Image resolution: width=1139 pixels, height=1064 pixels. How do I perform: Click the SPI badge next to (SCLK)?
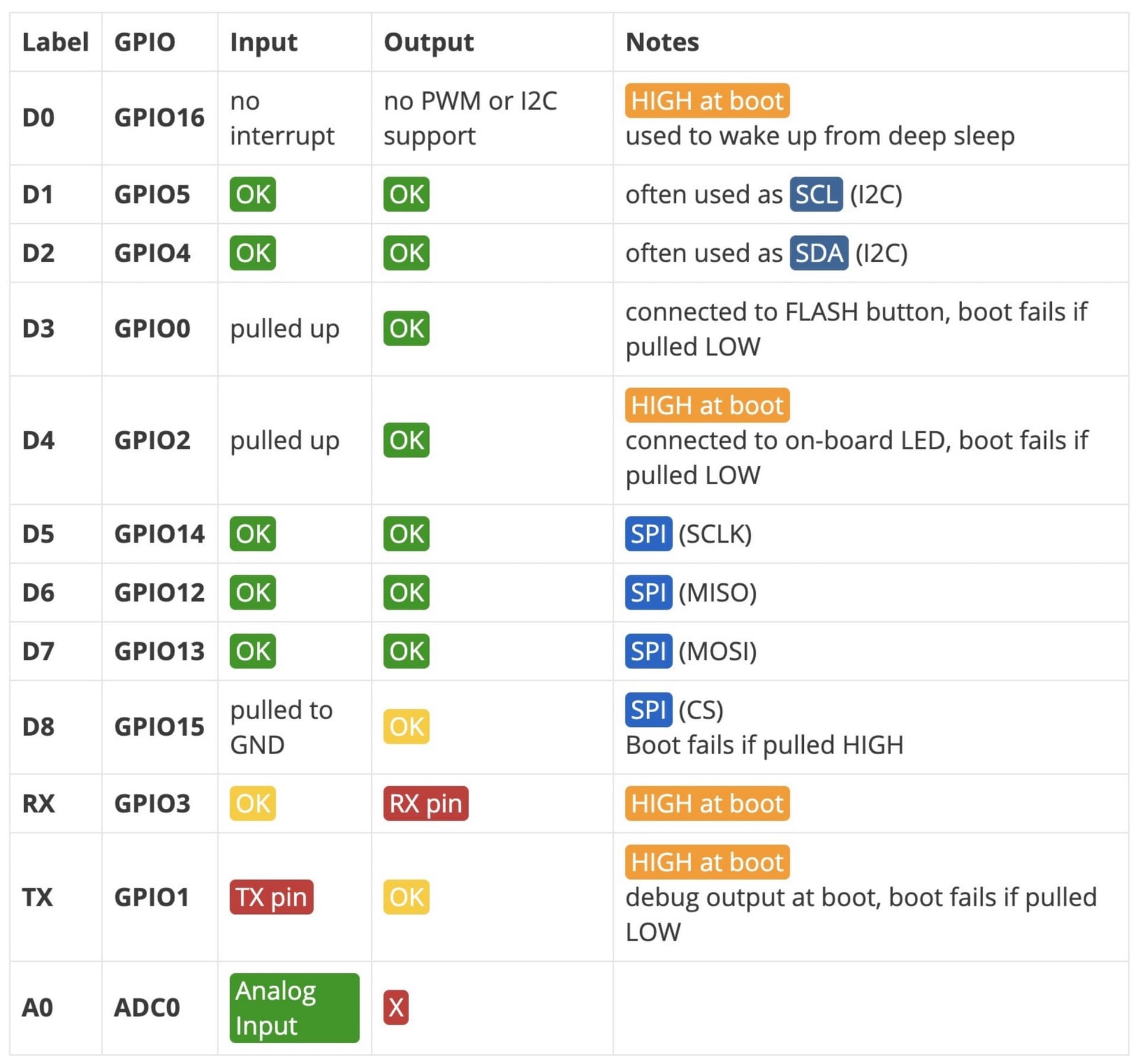(x=648, y=534)
